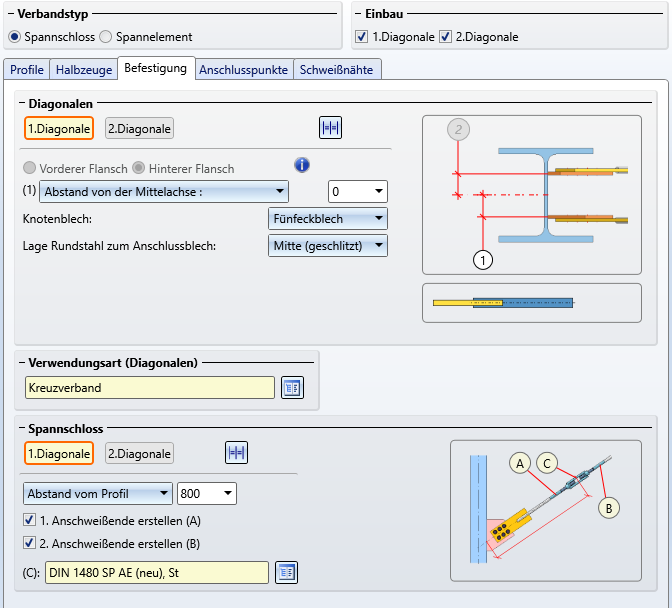Click the sync icon in Diagonalen section
This screenshot has height=608, width=672.
point(330,128)
